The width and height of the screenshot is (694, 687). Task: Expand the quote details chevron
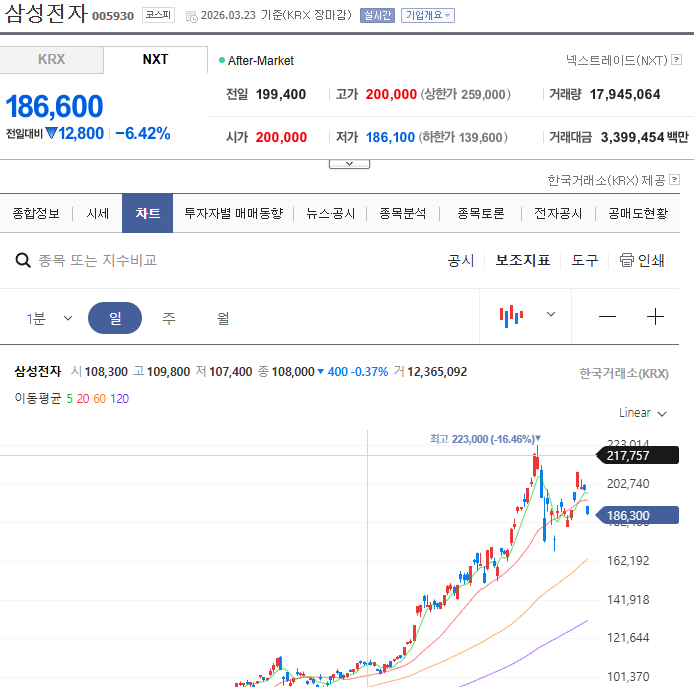(349, 164)
